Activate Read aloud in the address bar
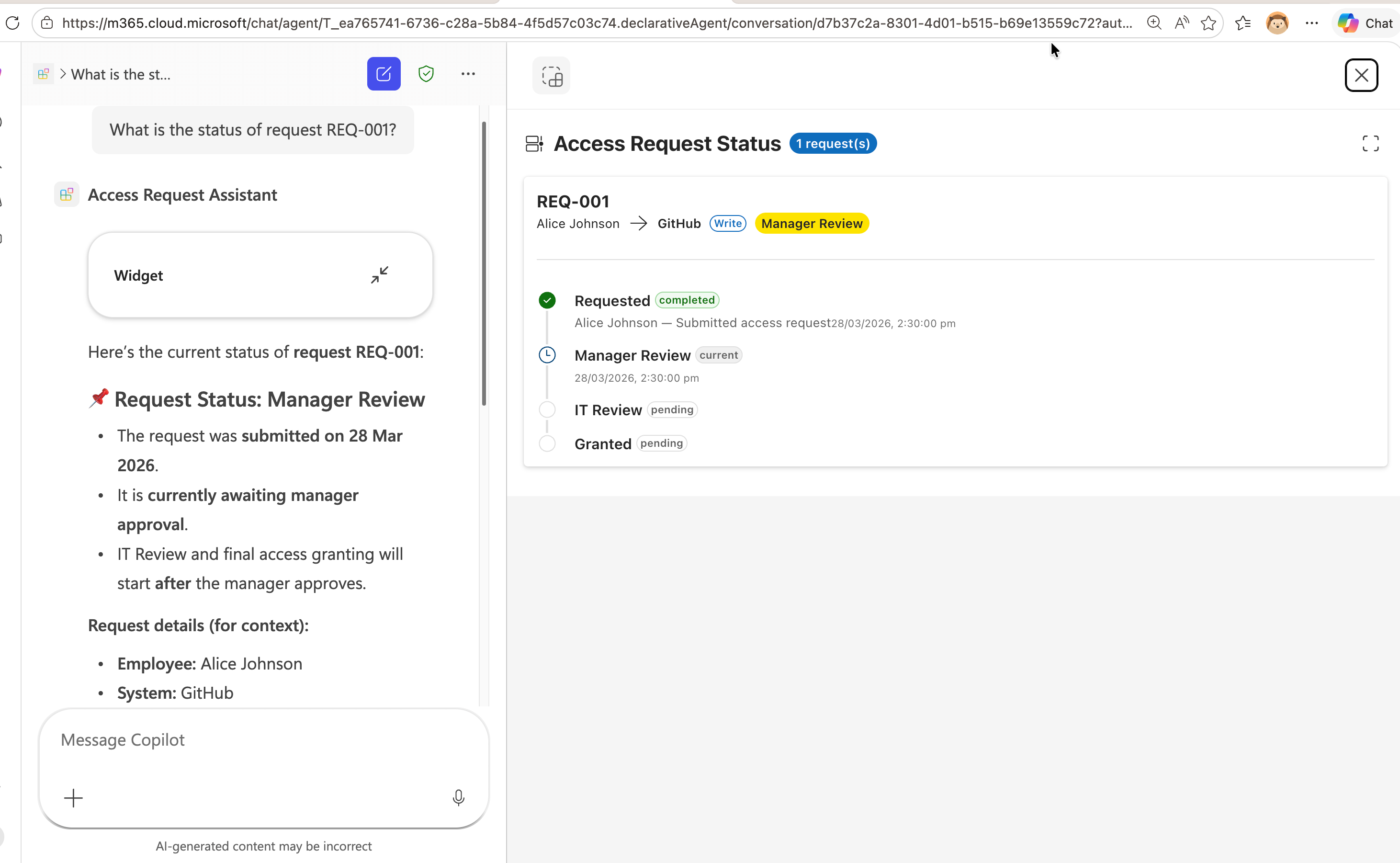The width and height of the screenshot is (1400, 863). click(1181, 23)
